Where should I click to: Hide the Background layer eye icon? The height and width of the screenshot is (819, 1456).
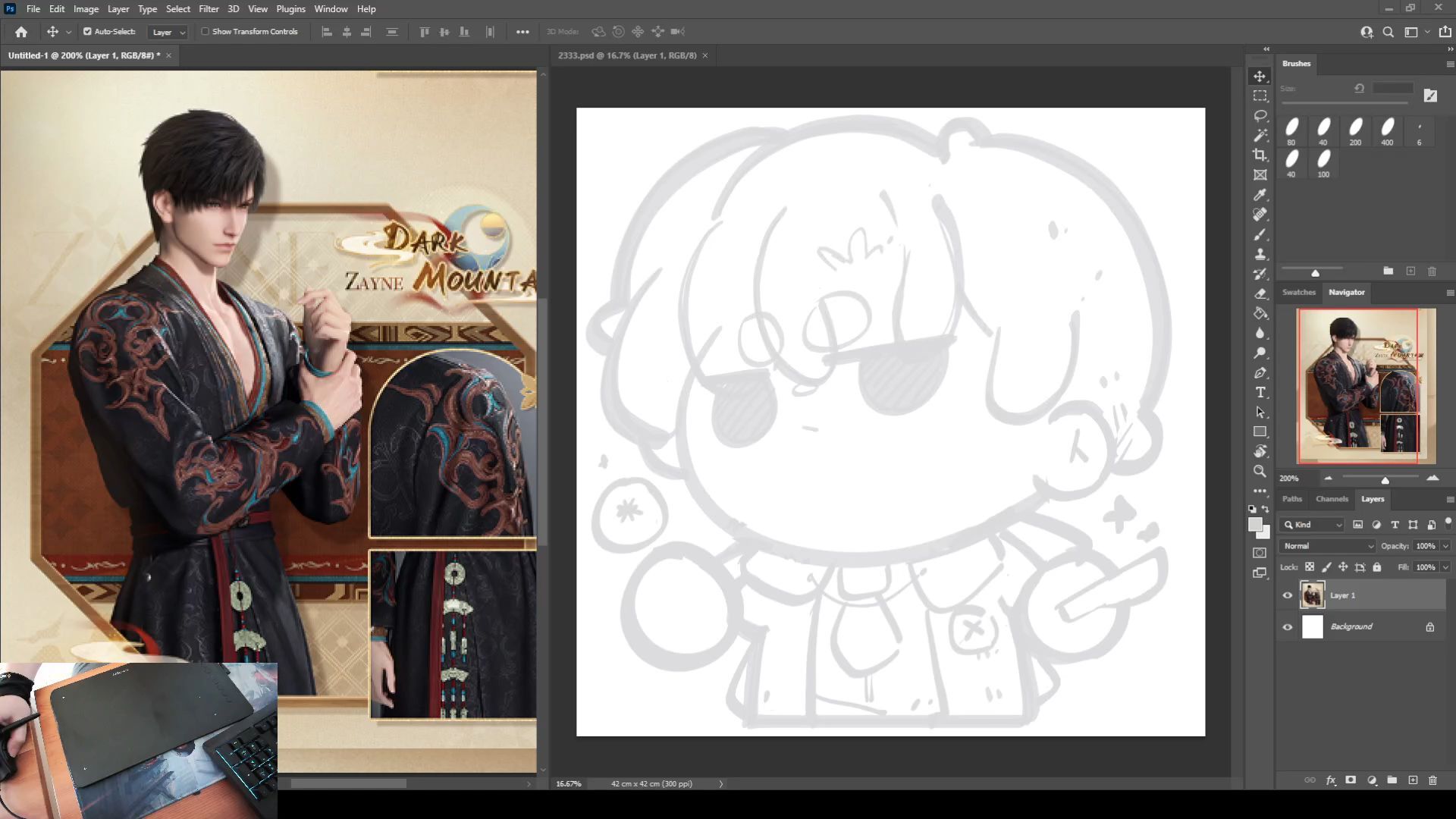point(1287,627)
